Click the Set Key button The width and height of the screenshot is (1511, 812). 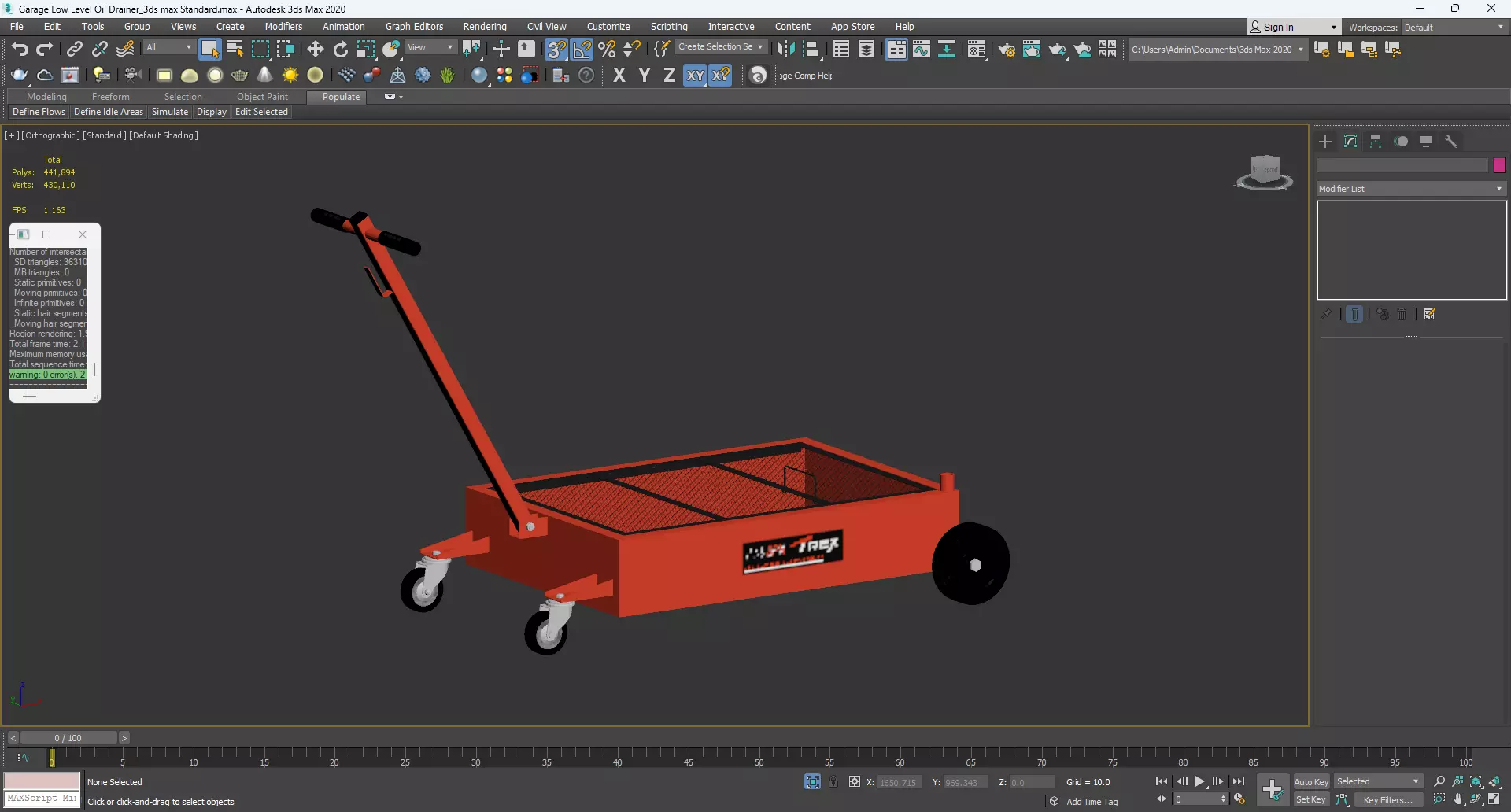coord(1311,800)
